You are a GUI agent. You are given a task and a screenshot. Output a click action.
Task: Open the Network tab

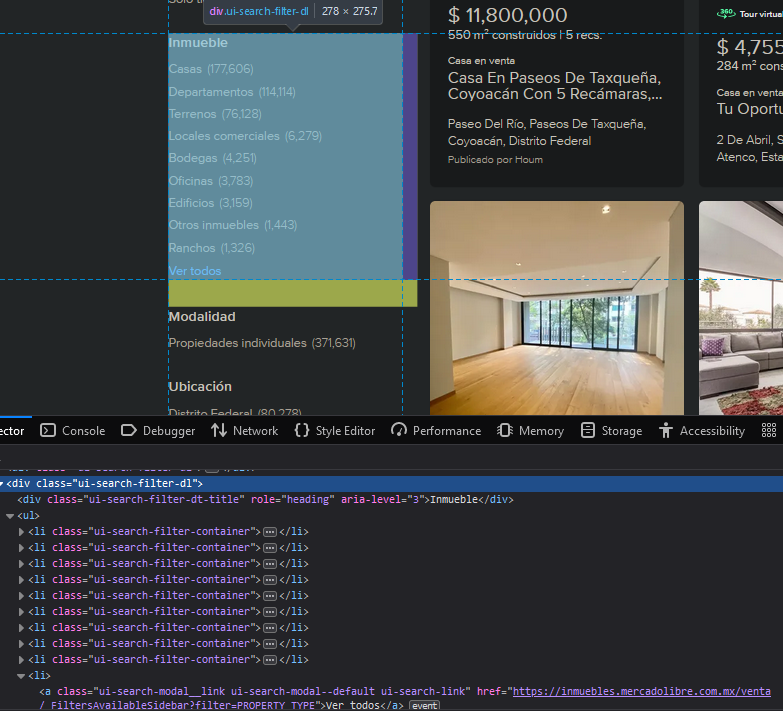click(245, 430)
